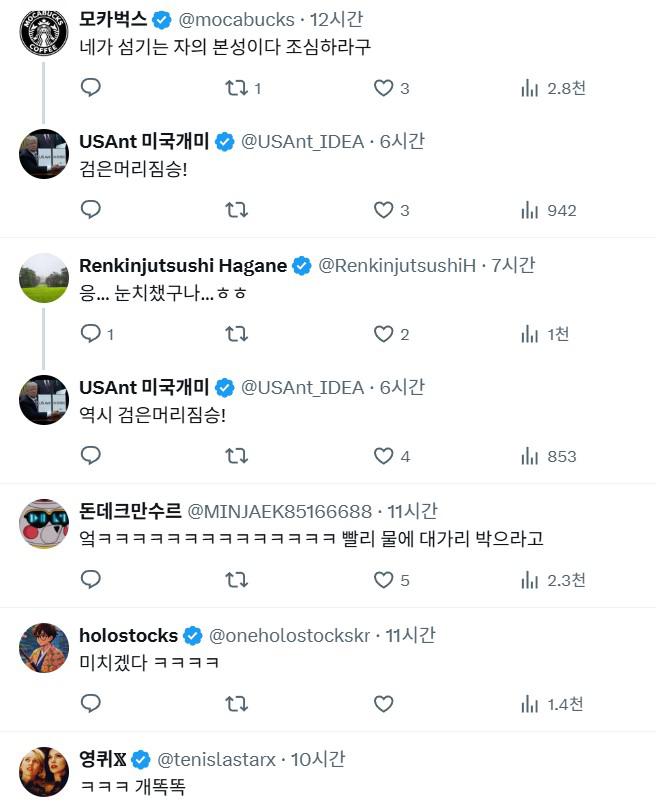Like USAnt's '역시 검은머리짐승!' tweet

coord(383,456)
